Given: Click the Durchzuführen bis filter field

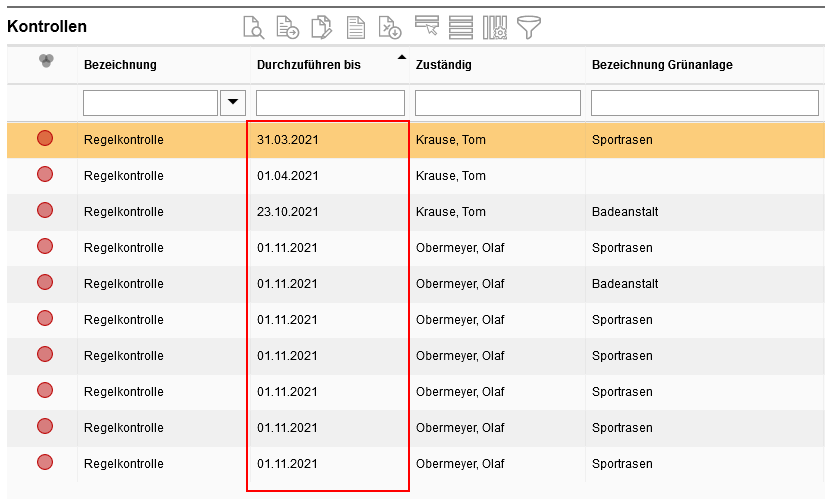Looking at the screenshot, I should pyautogui.click(x=330, y=103).
